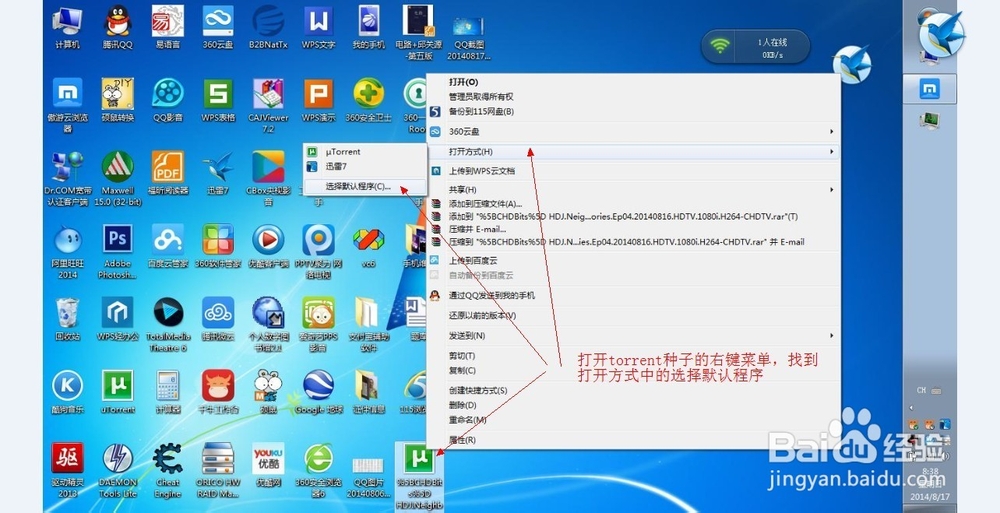Choose 删除(D) in context menu

(633, 405)
